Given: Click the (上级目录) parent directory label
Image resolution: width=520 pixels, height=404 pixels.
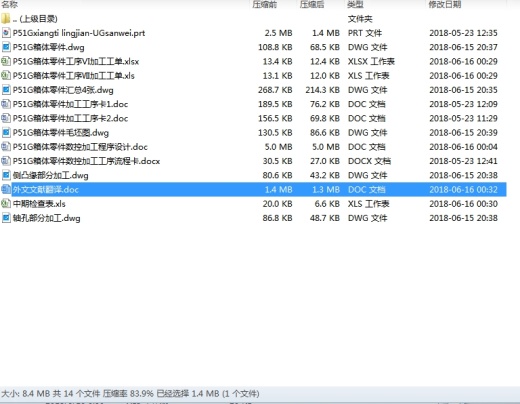Looking at the screenshot, I should point(35,19).
